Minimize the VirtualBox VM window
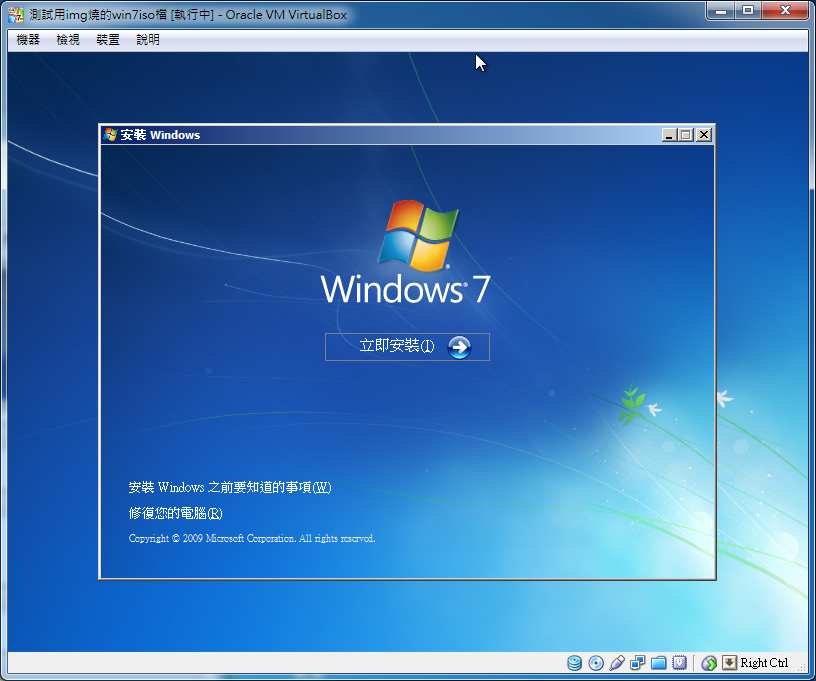 [x=721, y=10]
